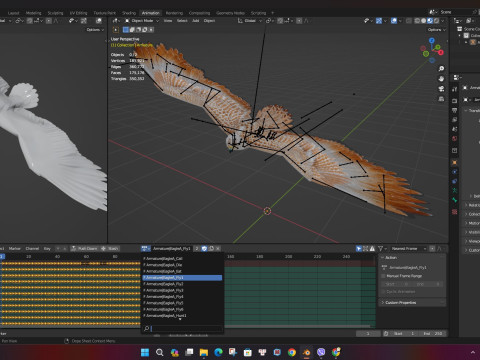This screenshot has height=360, width=480.
Task: Click the green Y axis gizmo handle
Action: click(437, 47)
